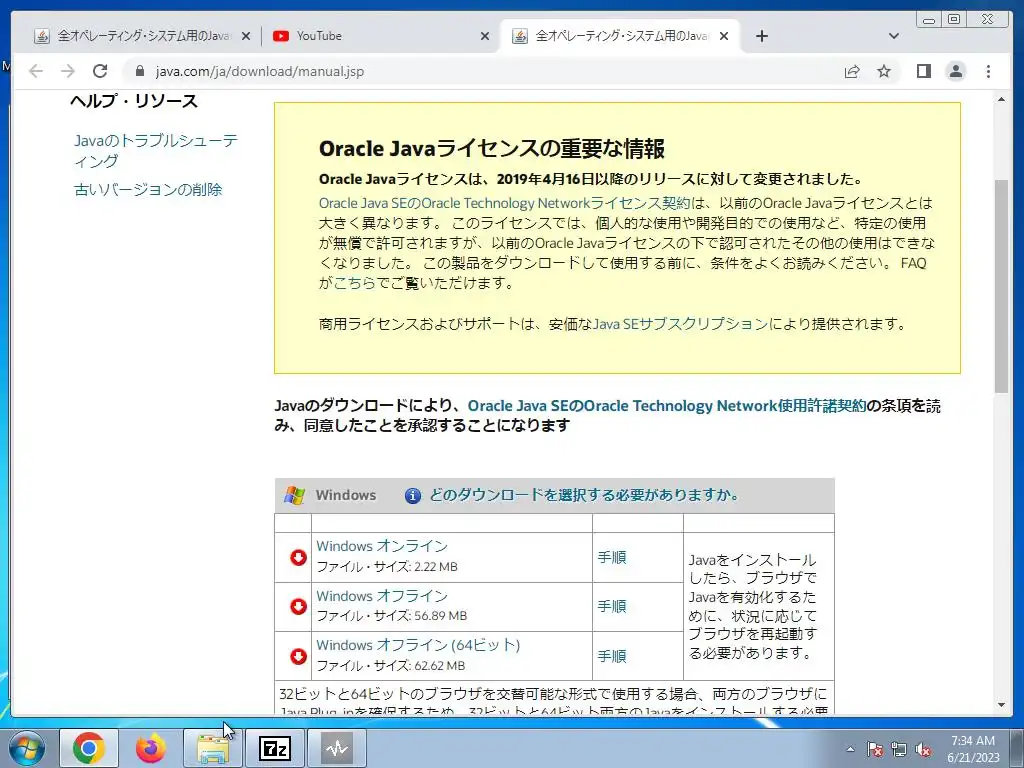The height and width of the screenshot is (768, 1024).
Task: Open 手順 link for Windows オンライン row
Action: click(612, 557)
